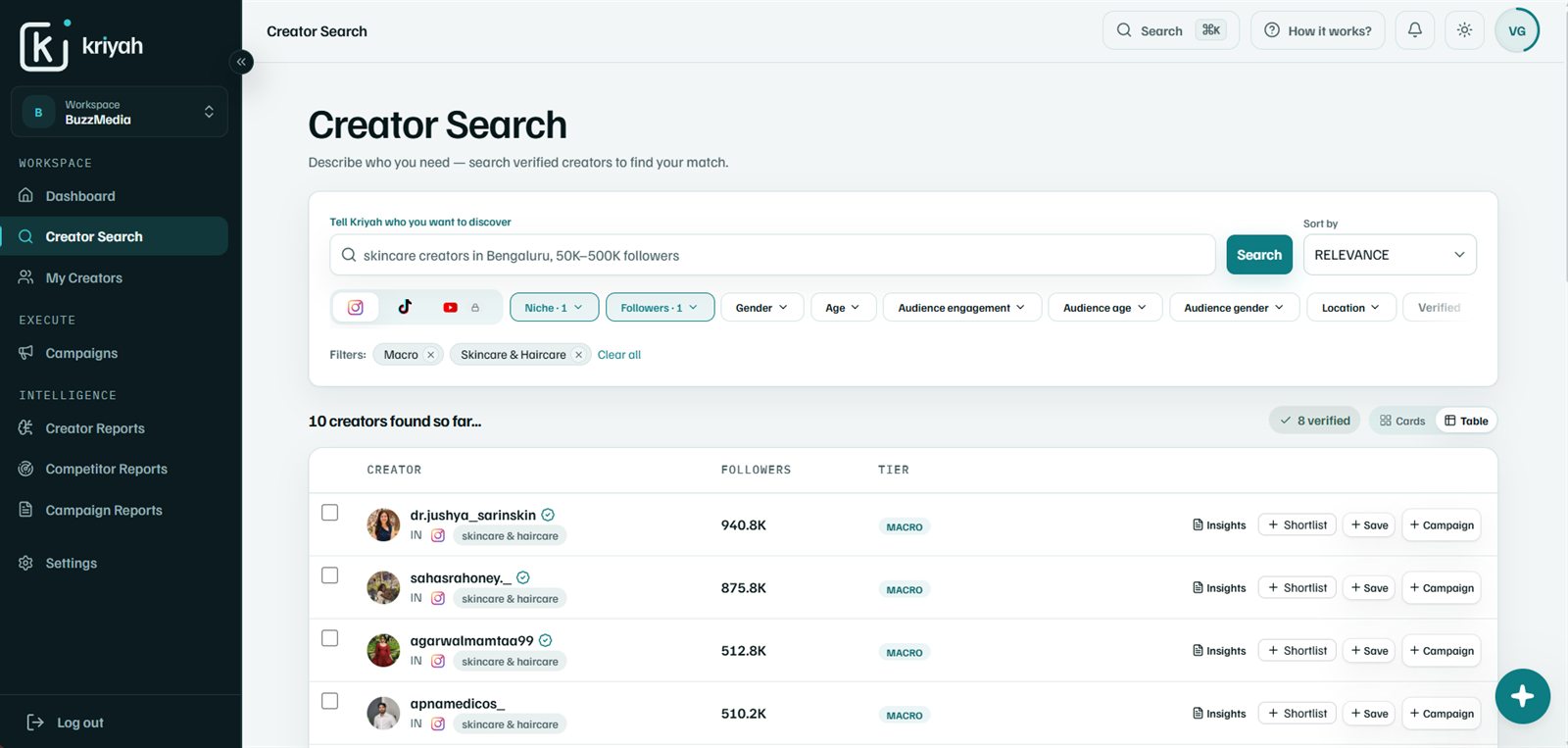Navigate to Campaigns
Screen dimensions: 1568x748
(114, 353)
